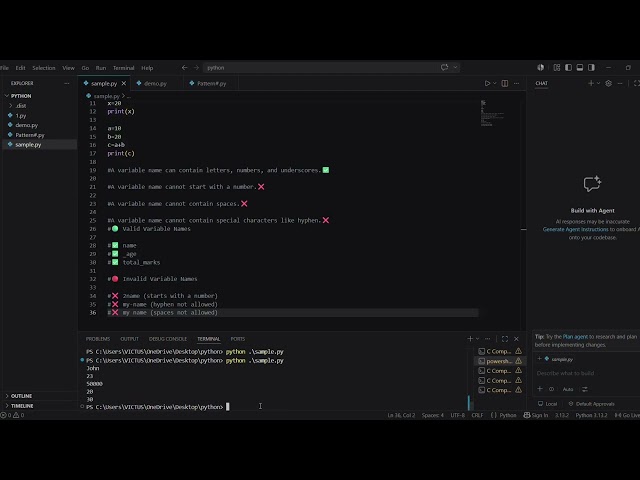Viewport: 640px width, 480px height.
Task: Change indentation via Spaces: 4
Action: pos(433,415)
